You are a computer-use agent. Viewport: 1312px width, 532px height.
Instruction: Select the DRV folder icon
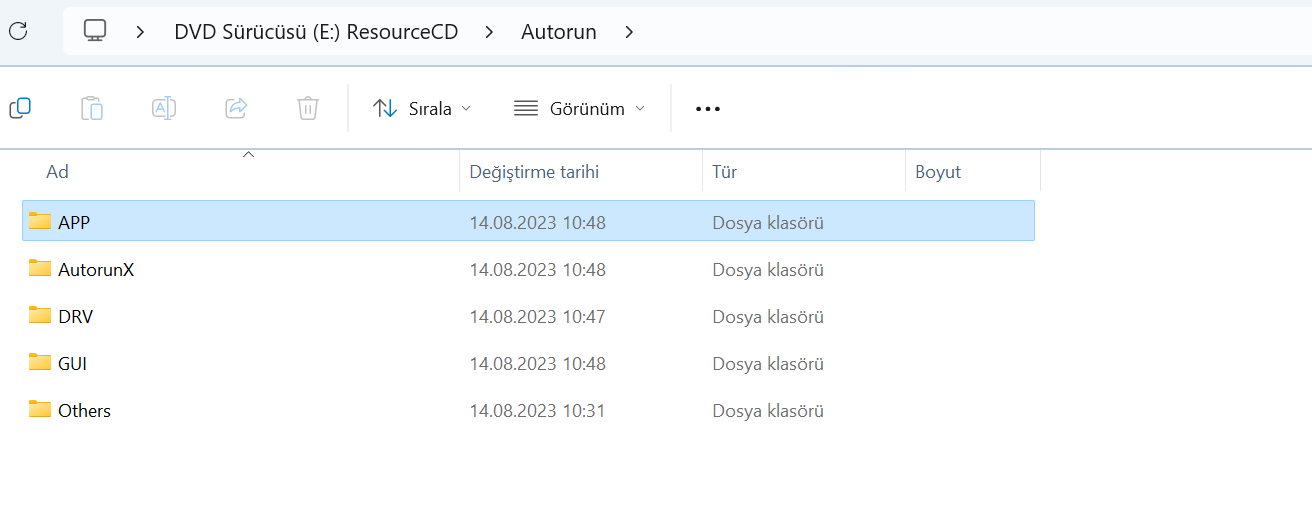pyautogui.click(x=40, y=316)
